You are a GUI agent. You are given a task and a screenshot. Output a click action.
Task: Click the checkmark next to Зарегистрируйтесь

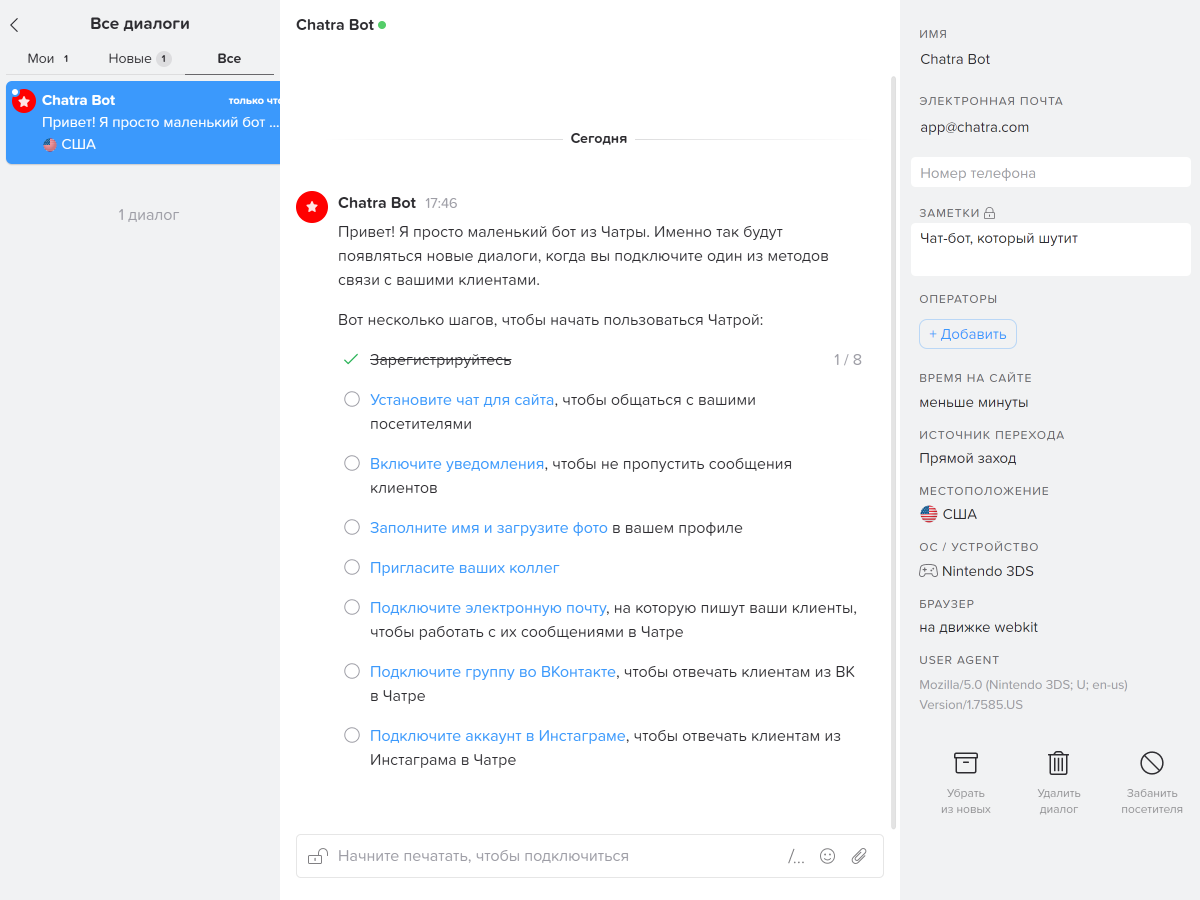point(351,359)
